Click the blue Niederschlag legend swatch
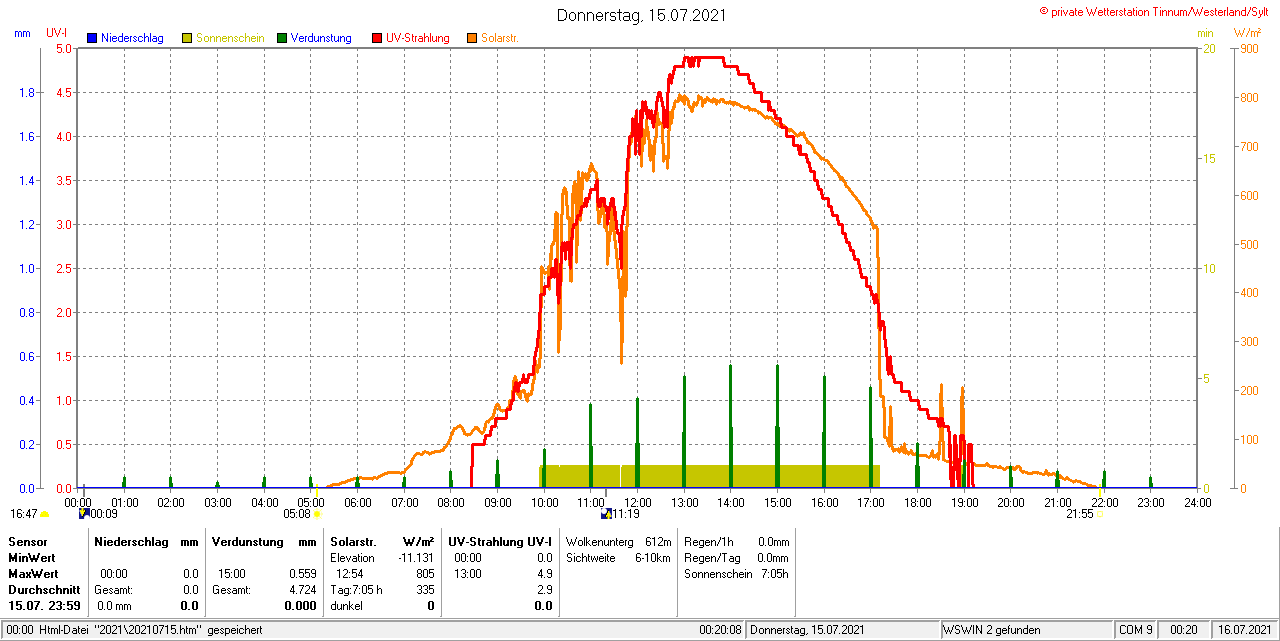The height and width of the screenshot is (641, 1280). tap(92, 38)
